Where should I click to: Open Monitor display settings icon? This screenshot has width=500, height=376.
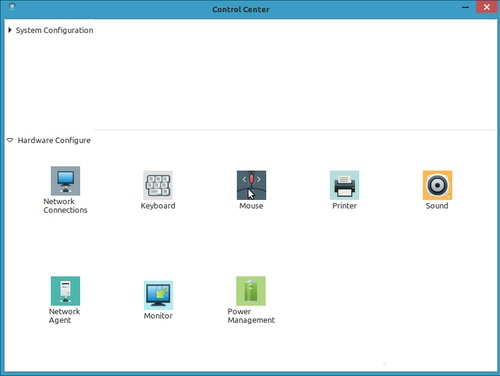click(158, 295)
